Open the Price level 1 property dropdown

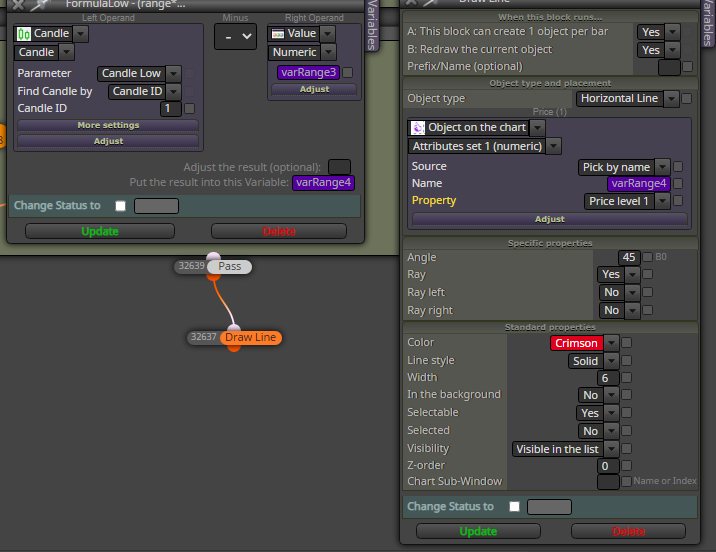(x=663, y=201)
